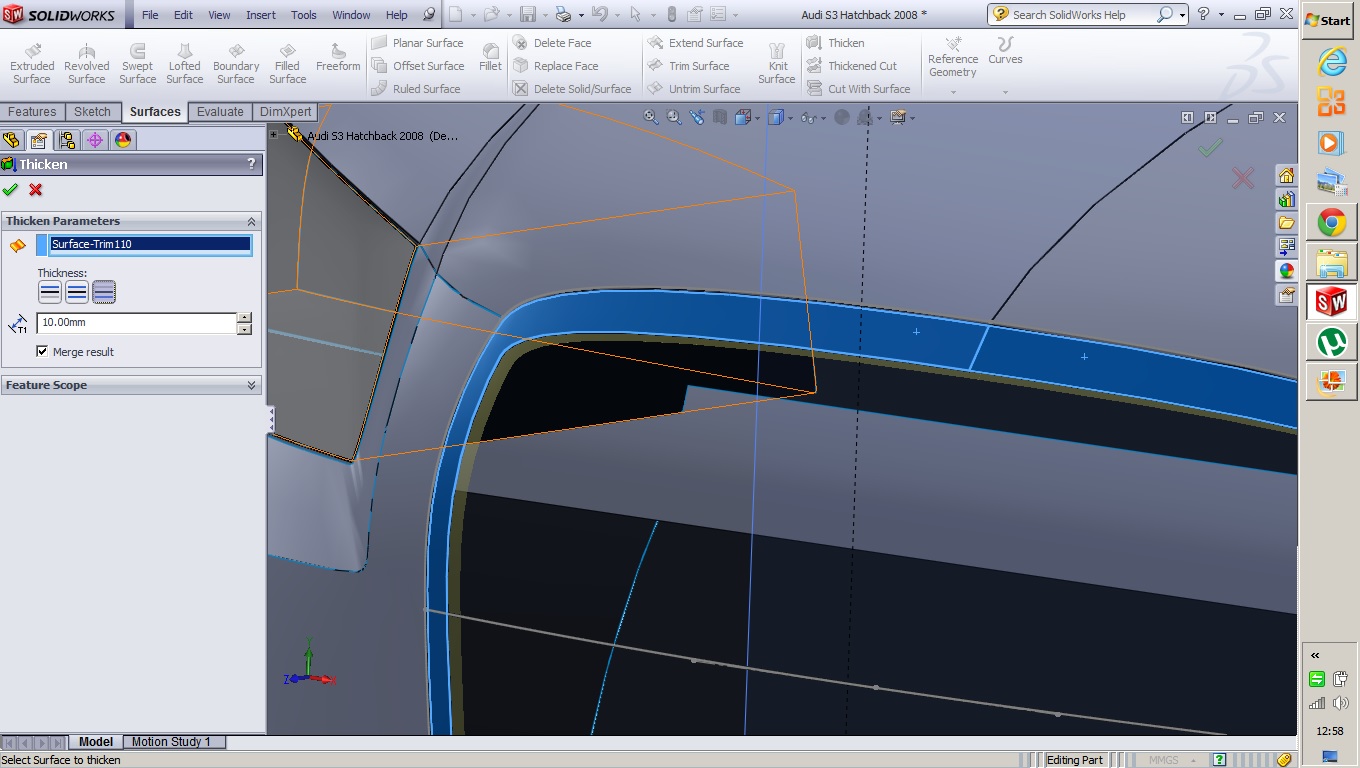Image resolution: width=1360 pixels, height=768 pixels.
Task: Toggle the Merge result checkbox
Action: click(42, 351)
